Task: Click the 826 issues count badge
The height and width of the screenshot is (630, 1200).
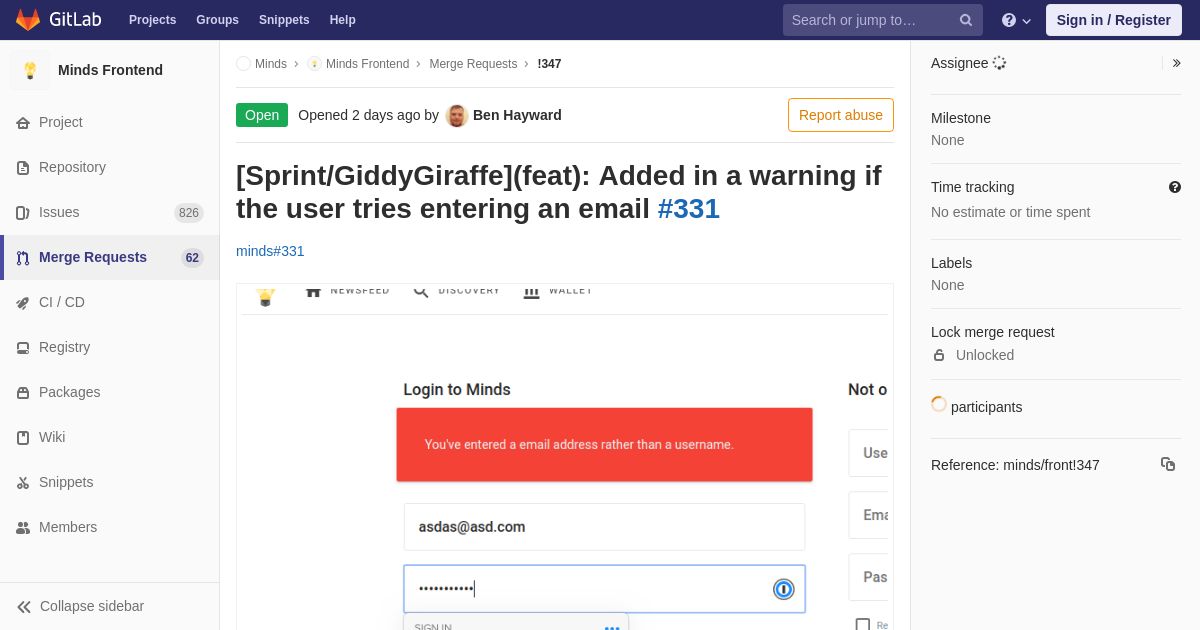Action: (189, 212)
